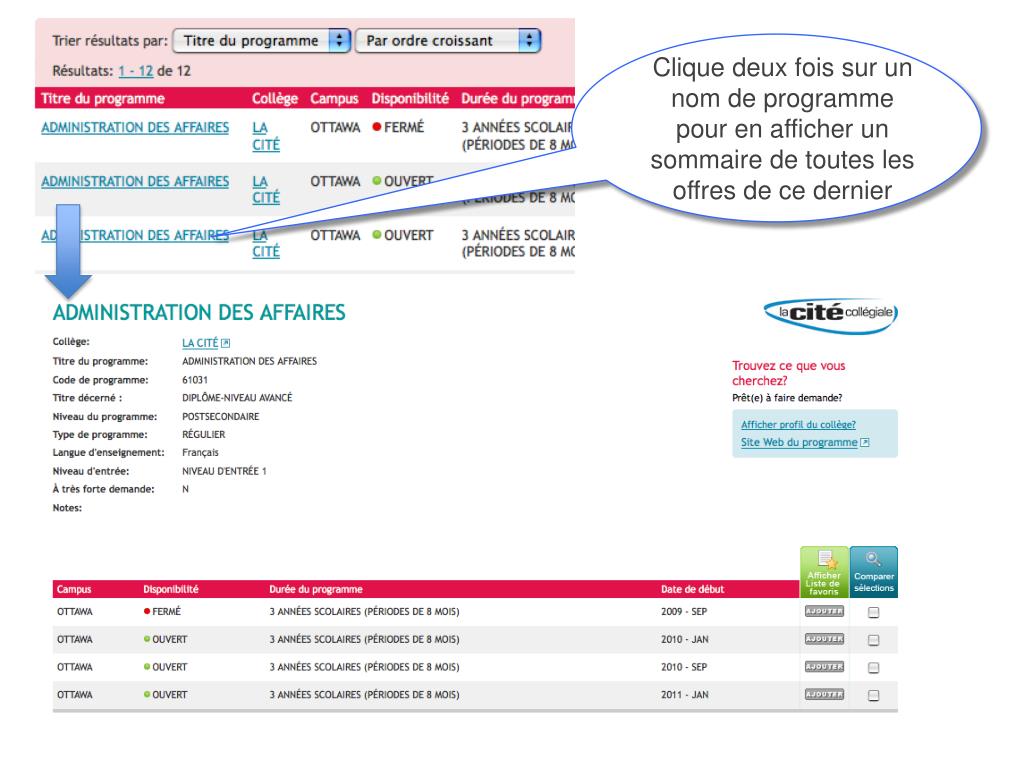Open LA CITÉ college link in program details
Screen dimensions: 1024x768
click(x=200, y=343)
